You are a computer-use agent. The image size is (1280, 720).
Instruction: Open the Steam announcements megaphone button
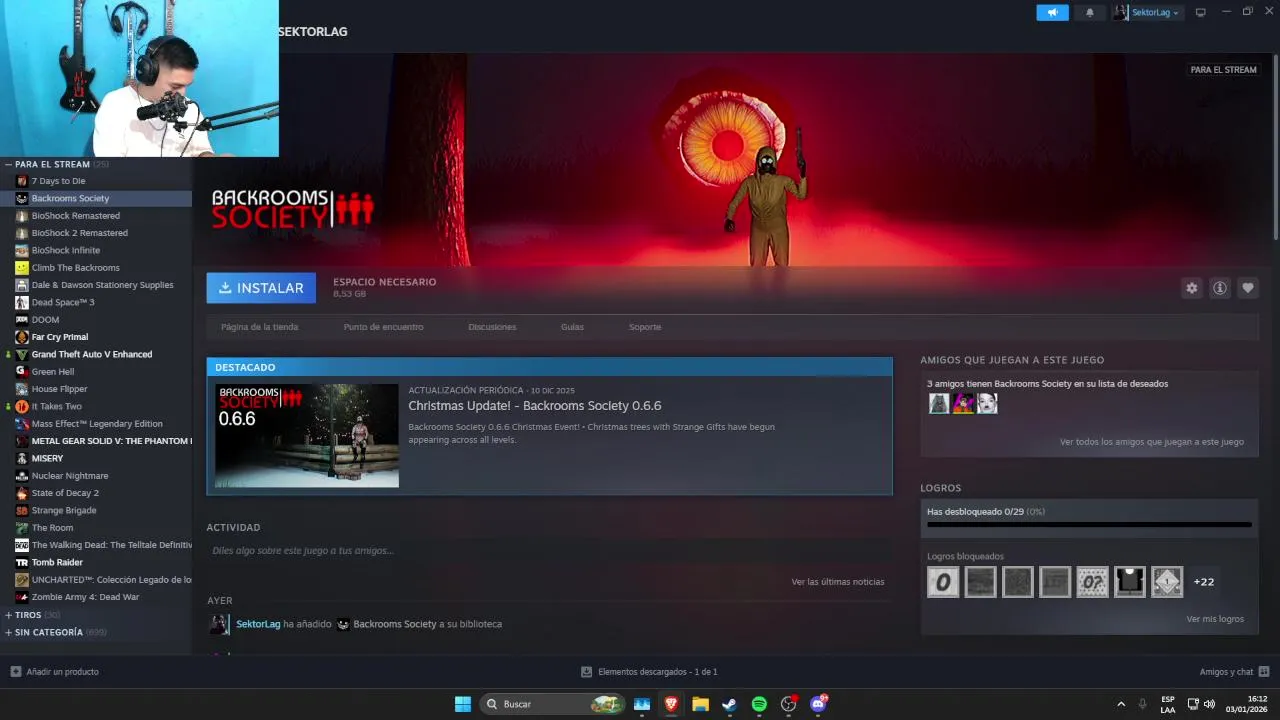[1052, 12]
